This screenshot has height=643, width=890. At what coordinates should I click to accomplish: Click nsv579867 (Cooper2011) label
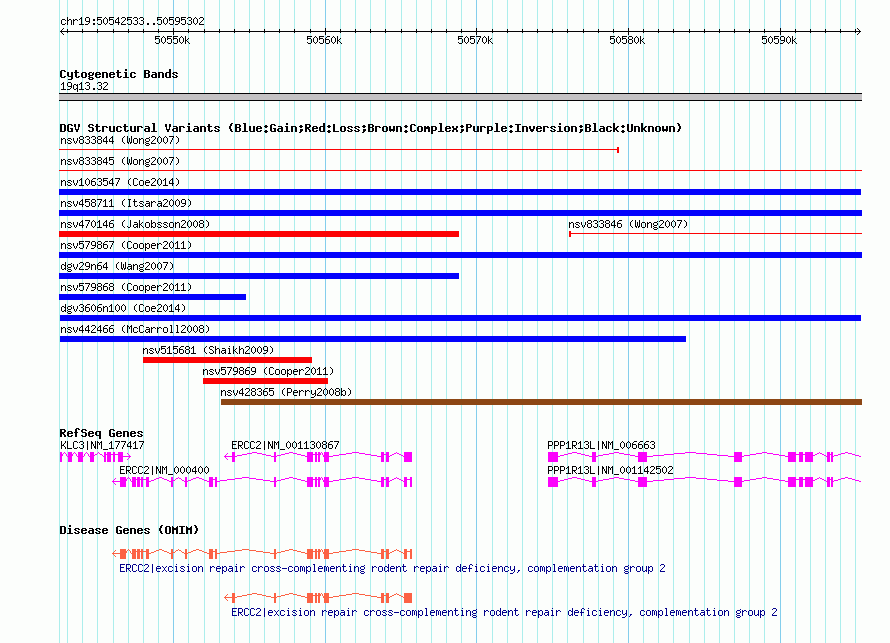coord(126,245)
